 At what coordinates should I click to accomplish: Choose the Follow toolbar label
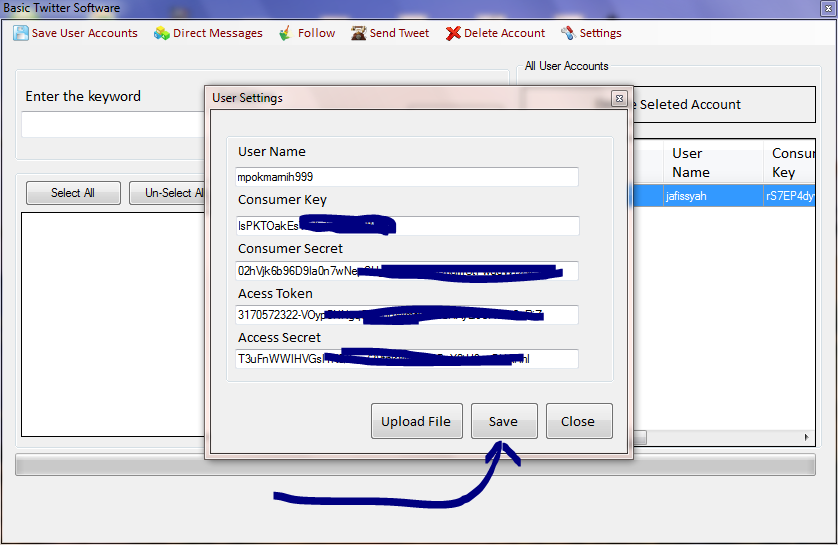pyautogui.click(x=316, y=33)
